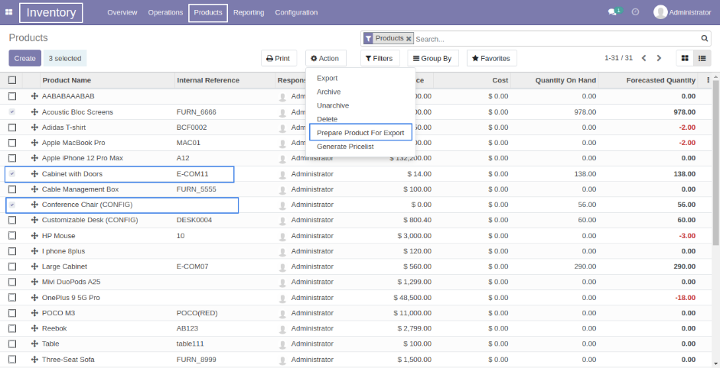Check the HP Mouse checkbox
The image size is (720, 368).
click(12, 236)
